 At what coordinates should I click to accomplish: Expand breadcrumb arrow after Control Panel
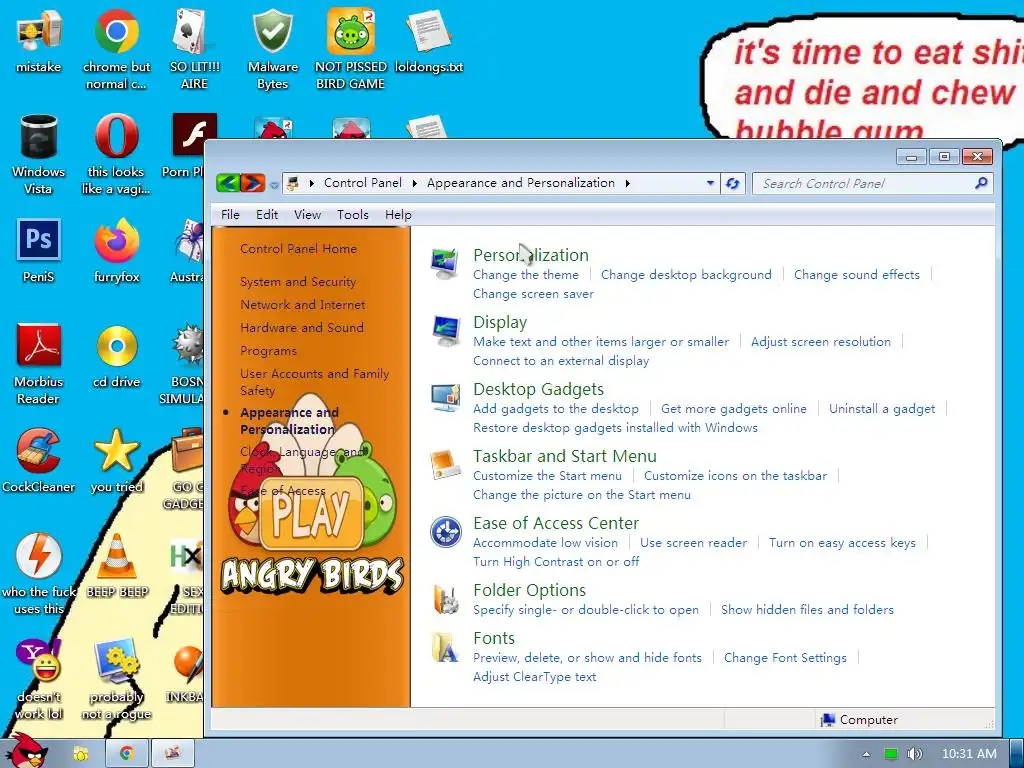tap(414, 184)
